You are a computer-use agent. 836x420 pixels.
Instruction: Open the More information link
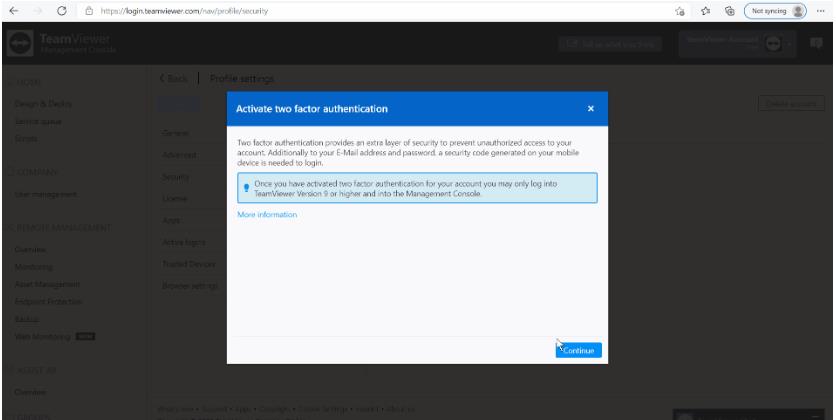point(267,215)
